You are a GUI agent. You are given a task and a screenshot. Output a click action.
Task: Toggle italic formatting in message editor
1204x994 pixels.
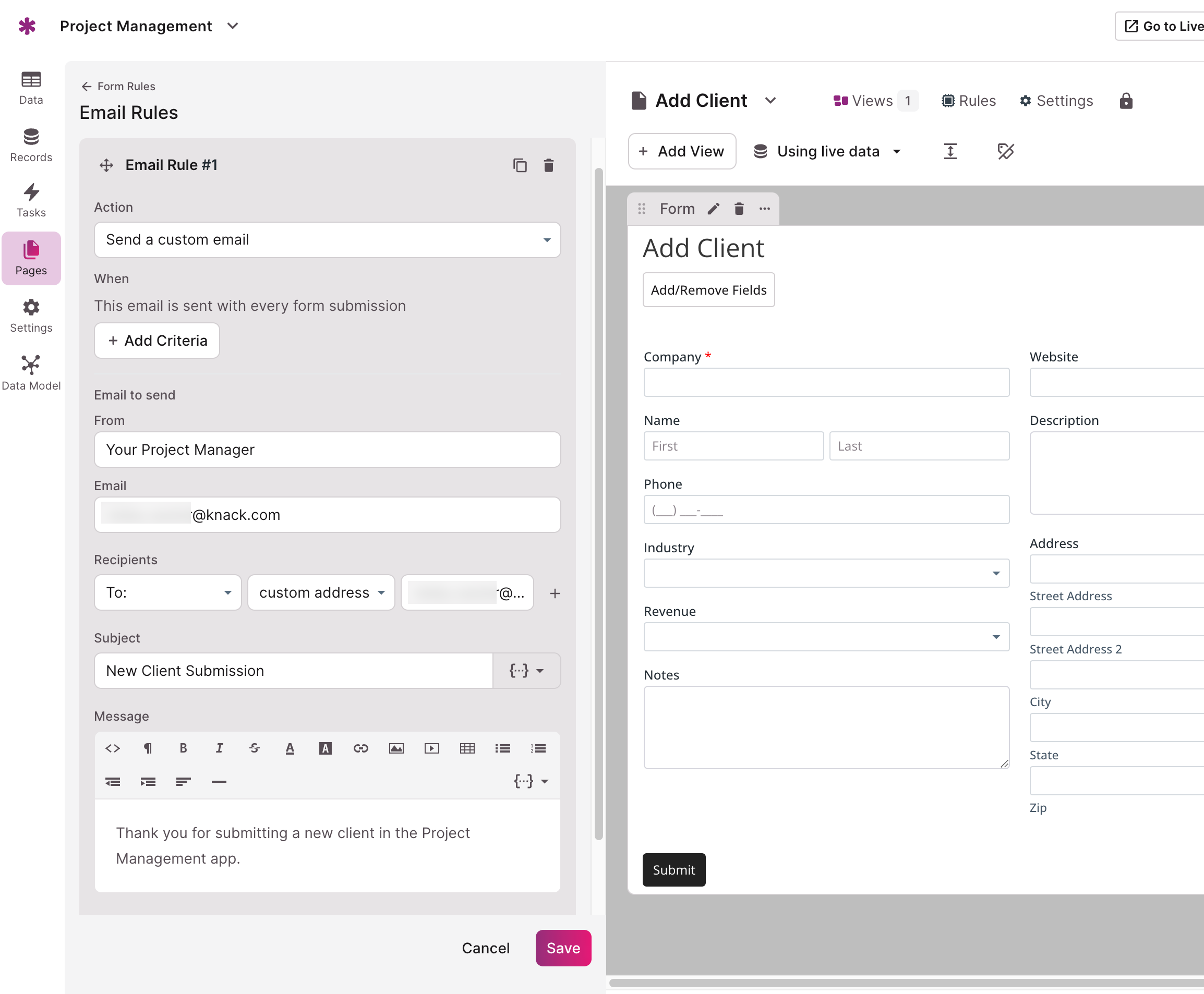coord(219,748)
